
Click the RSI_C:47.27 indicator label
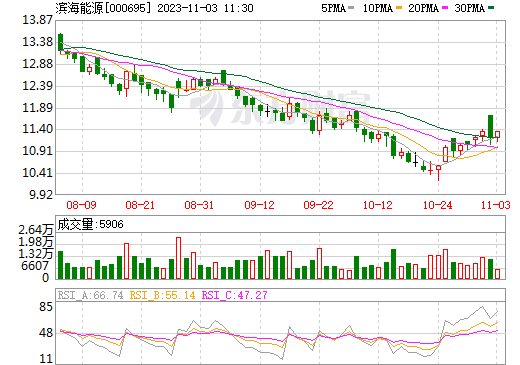[235, 295]
